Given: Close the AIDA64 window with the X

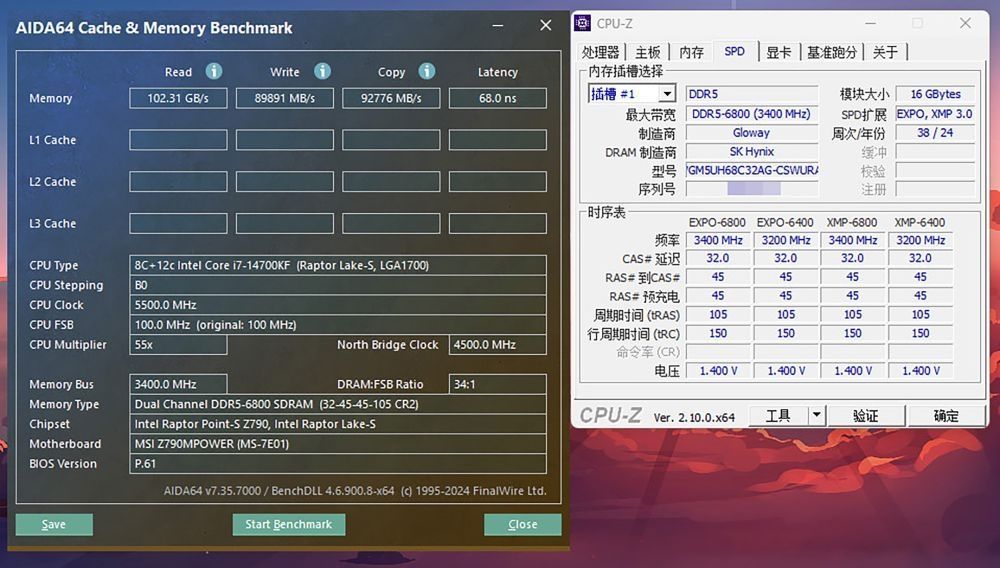Looking at the screenshot, I should (x=545, y=26).
